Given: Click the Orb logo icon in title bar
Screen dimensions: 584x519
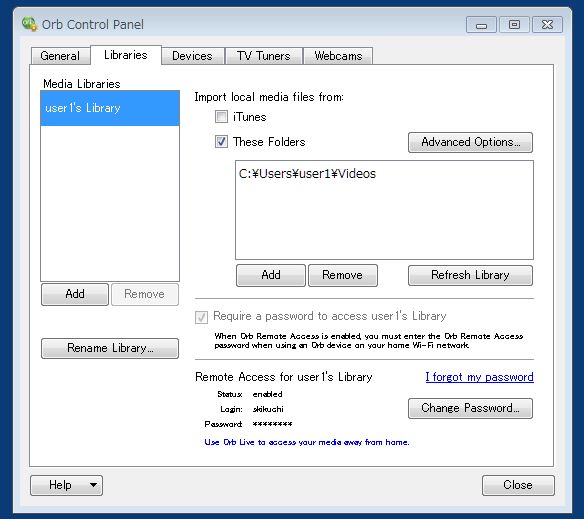Looking at the screenshot, I should pos(29,24).
